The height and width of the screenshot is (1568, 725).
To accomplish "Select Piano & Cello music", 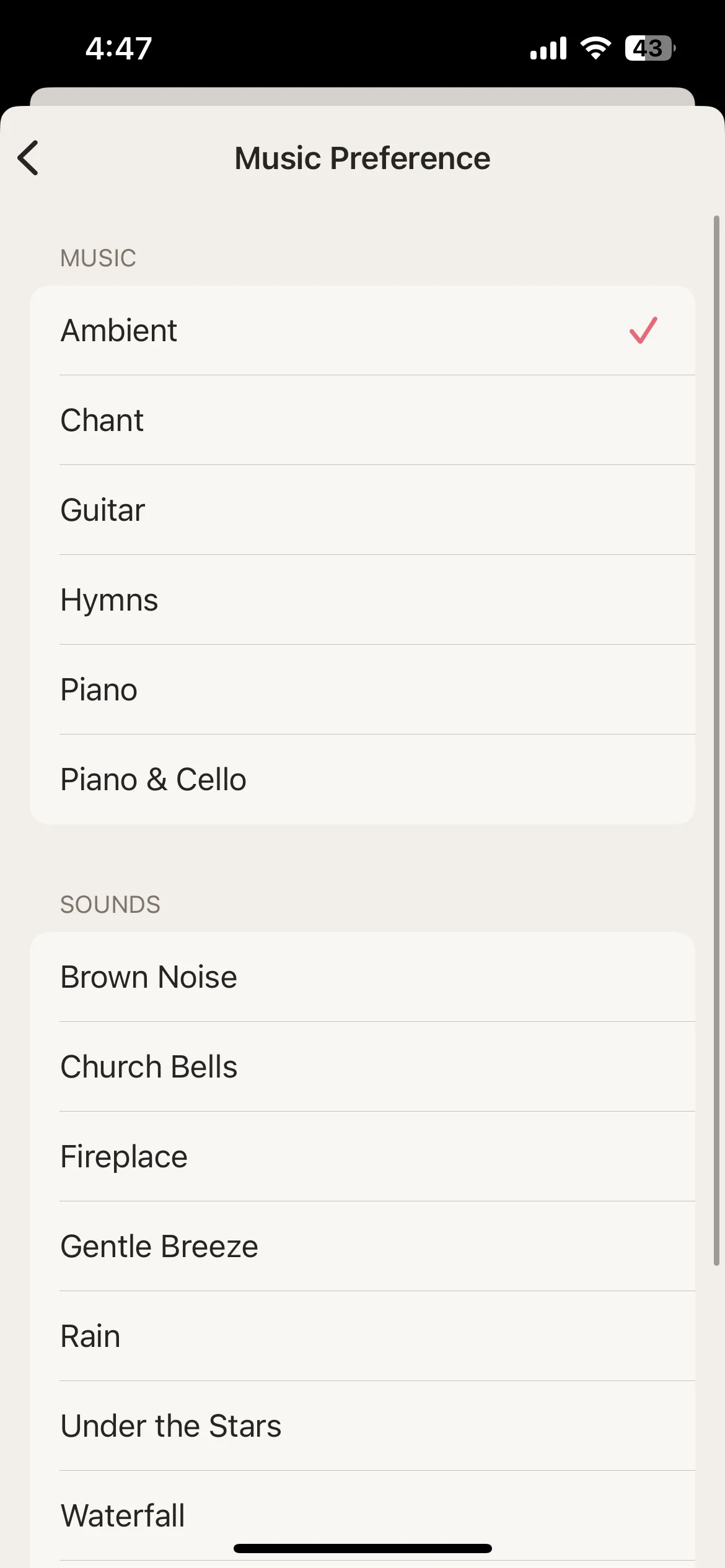I will pyautogui.click(x=362, y=779).
